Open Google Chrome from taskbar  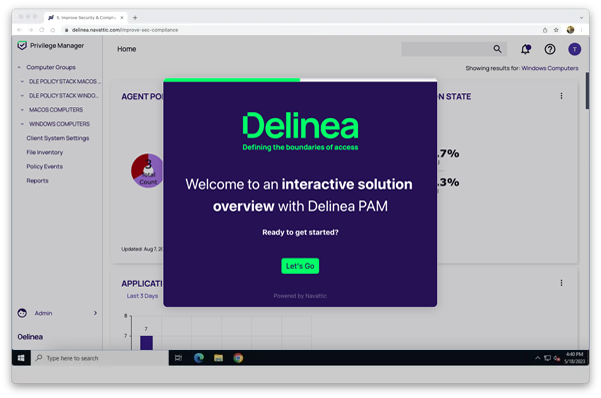coord(238,358)
